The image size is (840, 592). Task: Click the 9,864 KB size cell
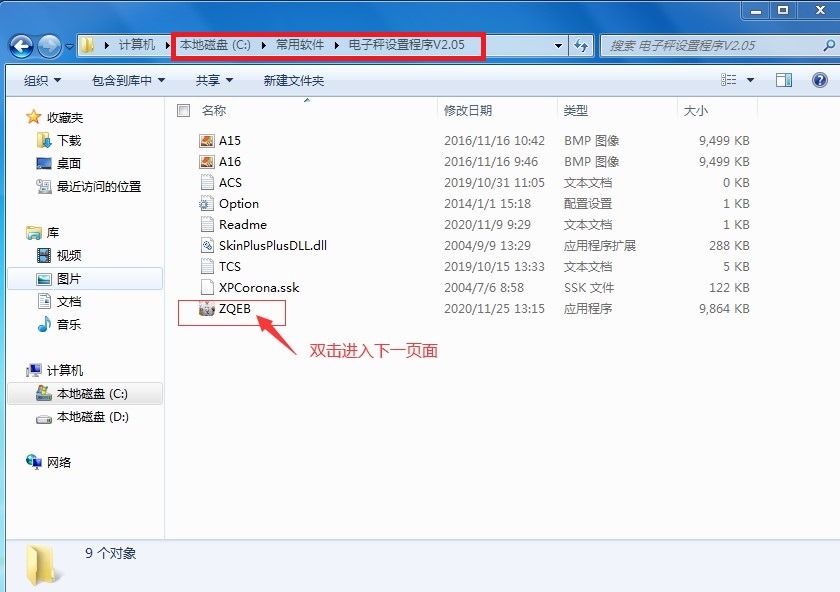(724, 309)
